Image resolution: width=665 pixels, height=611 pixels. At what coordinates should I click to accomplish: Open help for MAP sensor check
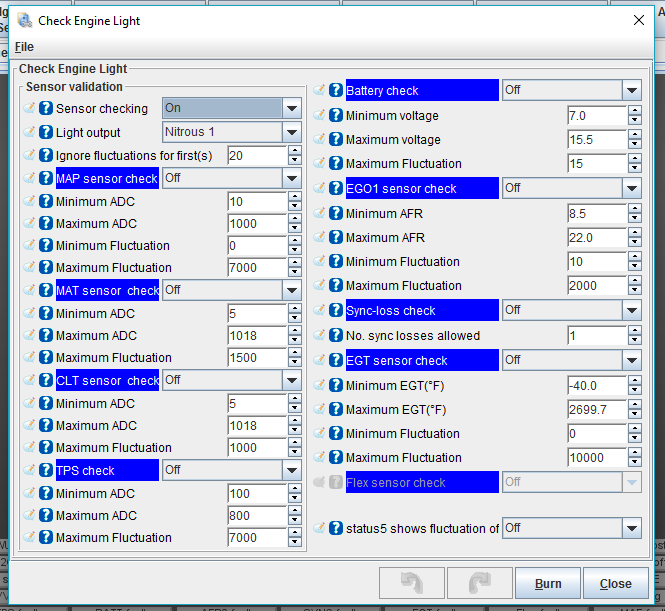click(x=46, y=178)
